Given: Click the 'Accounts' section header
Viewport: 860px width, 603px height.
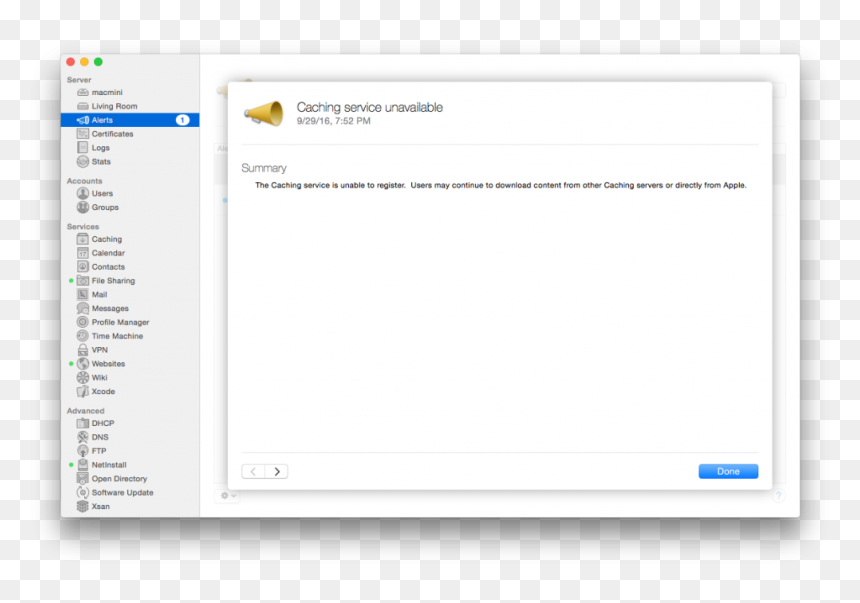Looking at the screenshot, I should point(84,181).
